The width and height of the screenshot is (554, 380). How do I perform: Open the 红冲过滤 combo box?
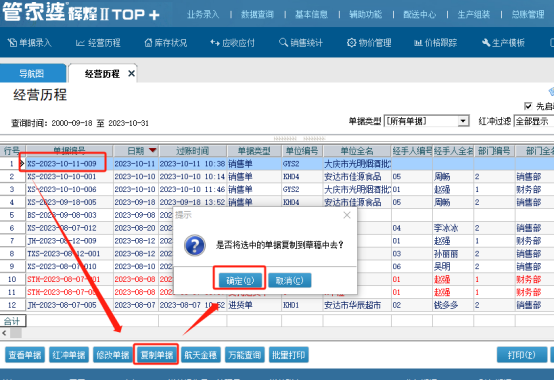[x=534, y=121]
